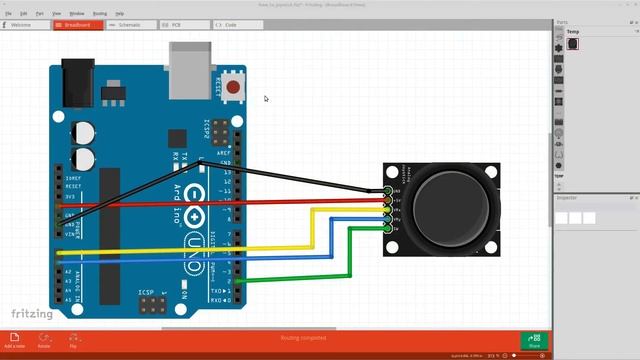Click the zoom out icon in status bar
The height and width of the screenshot is (360, 640).
tap(505, 356)
